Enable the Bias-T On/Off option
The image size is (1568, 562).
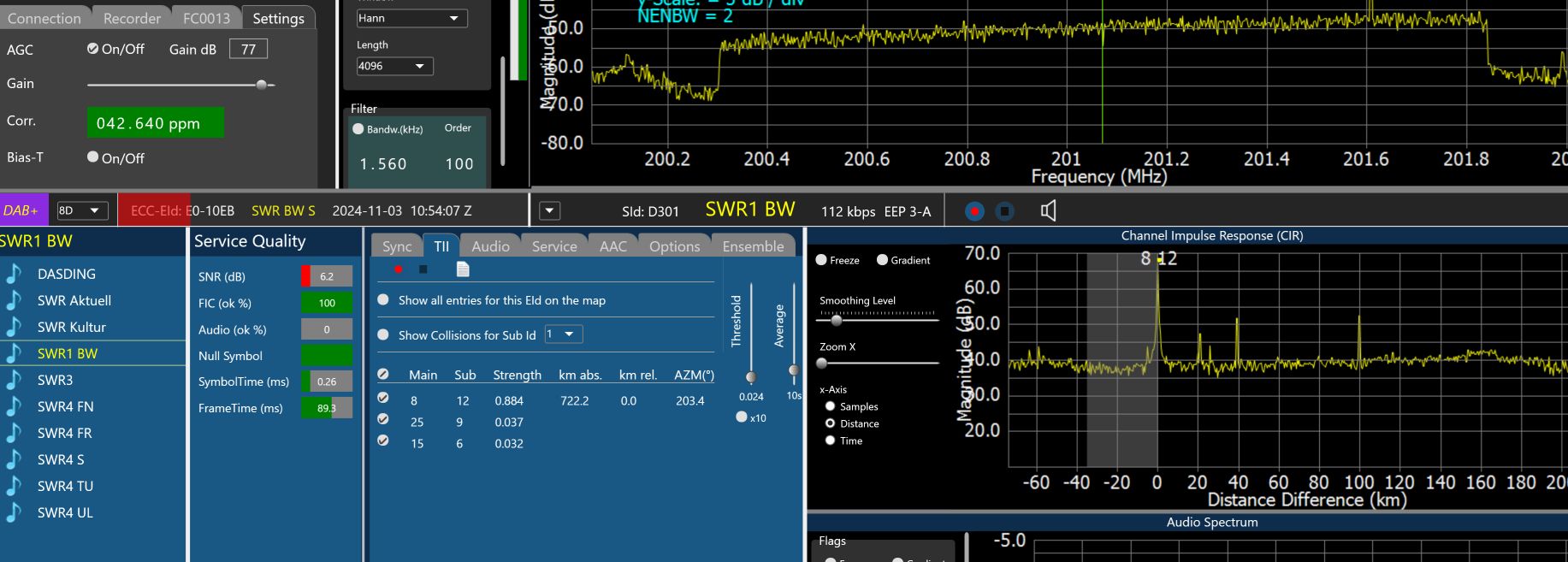tap(93, 157)
